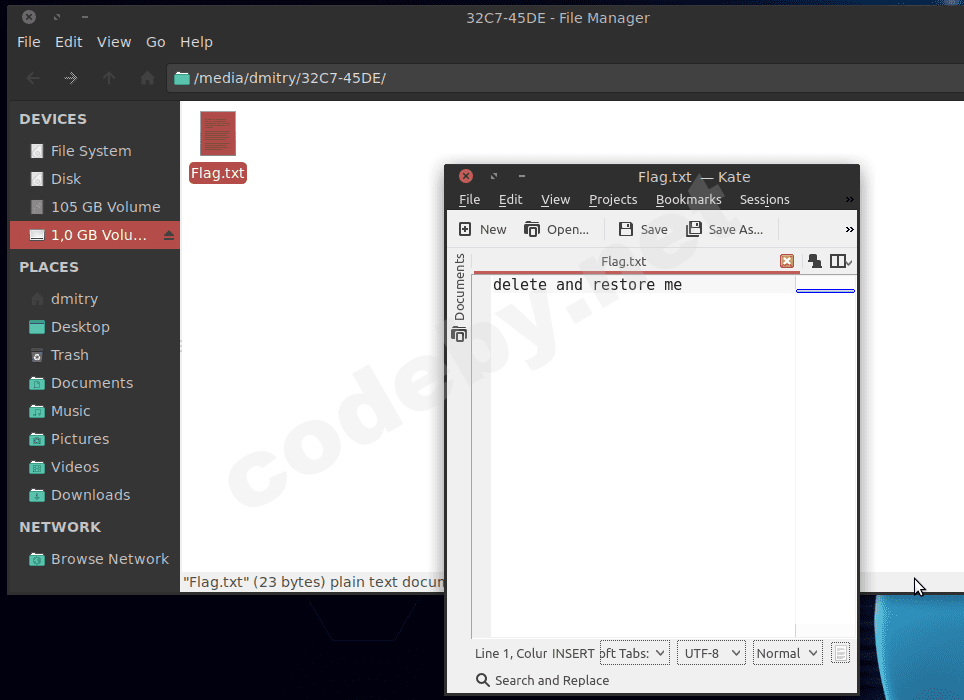Open the Search and Replace panel
964x700 pixels.
(542, 679)
